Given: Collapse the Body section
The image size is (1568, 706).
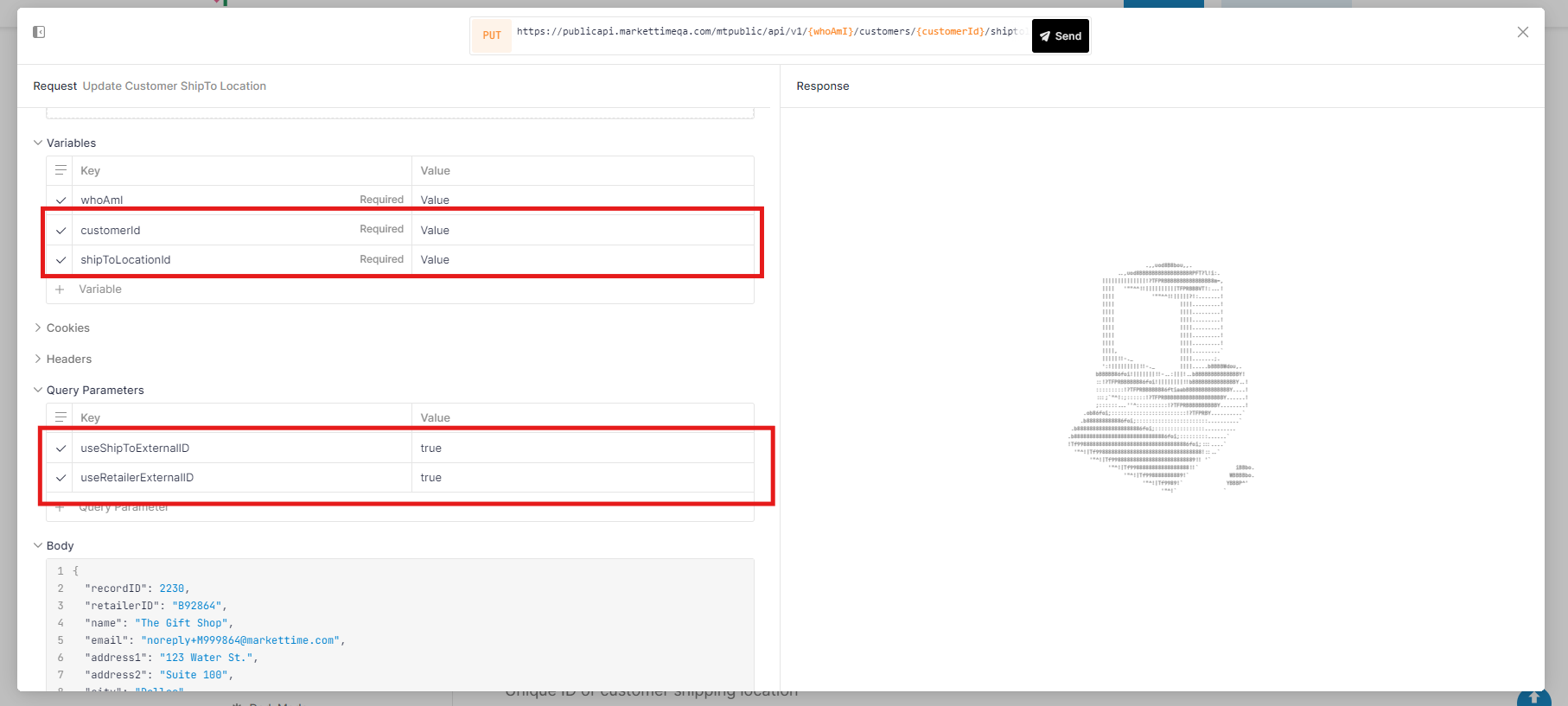Looking at the screenshot, I should (x=54, y=546).
